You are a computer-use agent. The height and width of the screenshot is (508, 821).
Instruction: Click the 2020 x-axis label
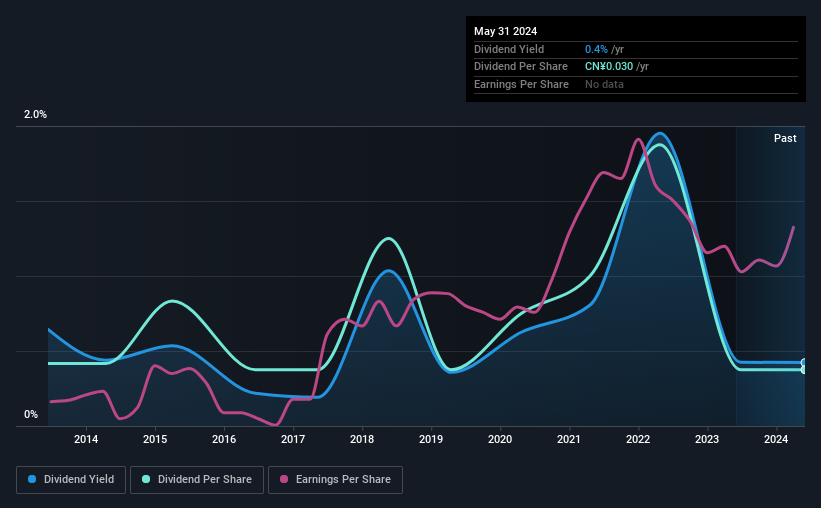(500, 439)
